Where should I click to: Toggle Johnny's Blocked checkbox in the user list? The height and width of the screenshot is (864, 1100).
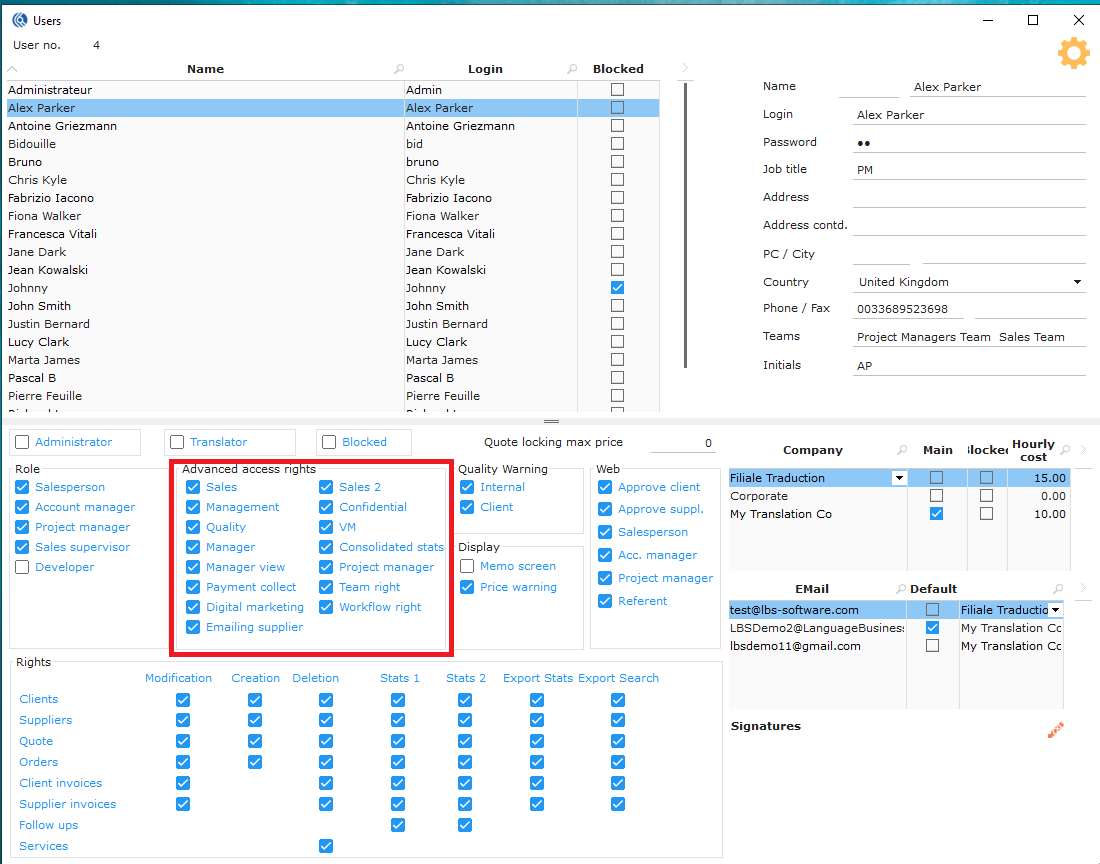click(x=617, y=288)
